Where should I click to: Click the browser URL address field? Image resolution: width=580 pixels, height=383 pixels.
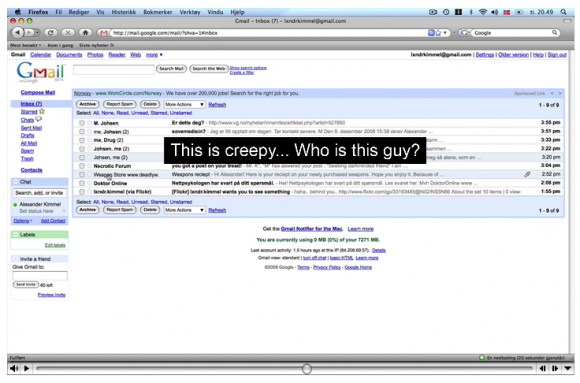click(x=268, y=33)
